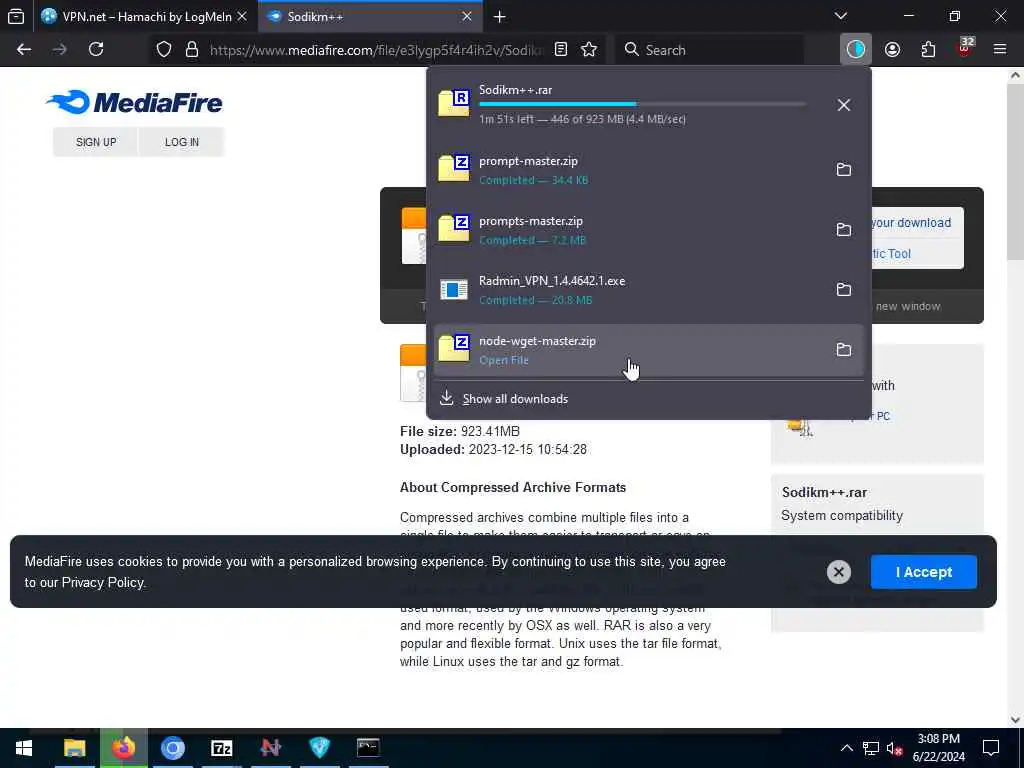Open the teal shield taskbar app
The width and height of the screenshot is (1024, 768).
[319, 748]
